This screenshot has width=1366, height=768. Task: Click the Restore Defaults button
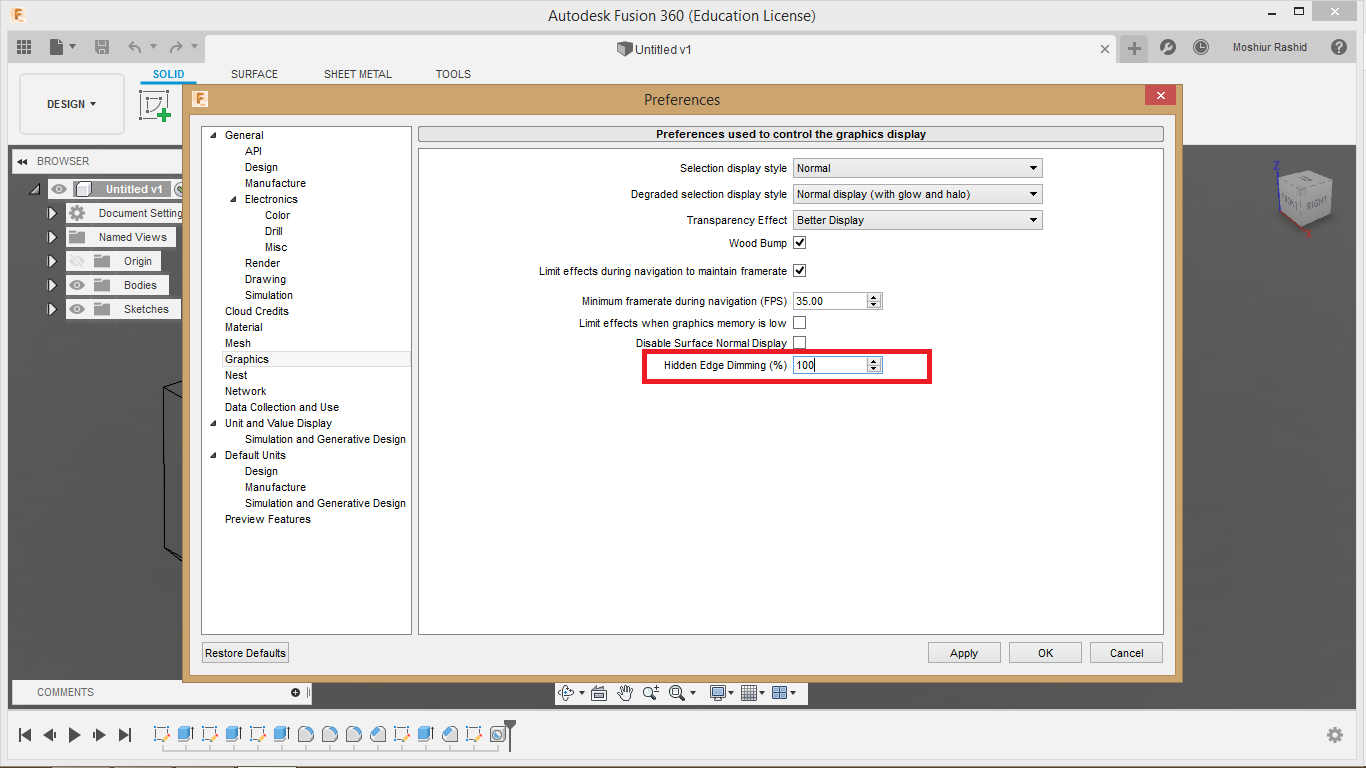[x=245, y=653]
